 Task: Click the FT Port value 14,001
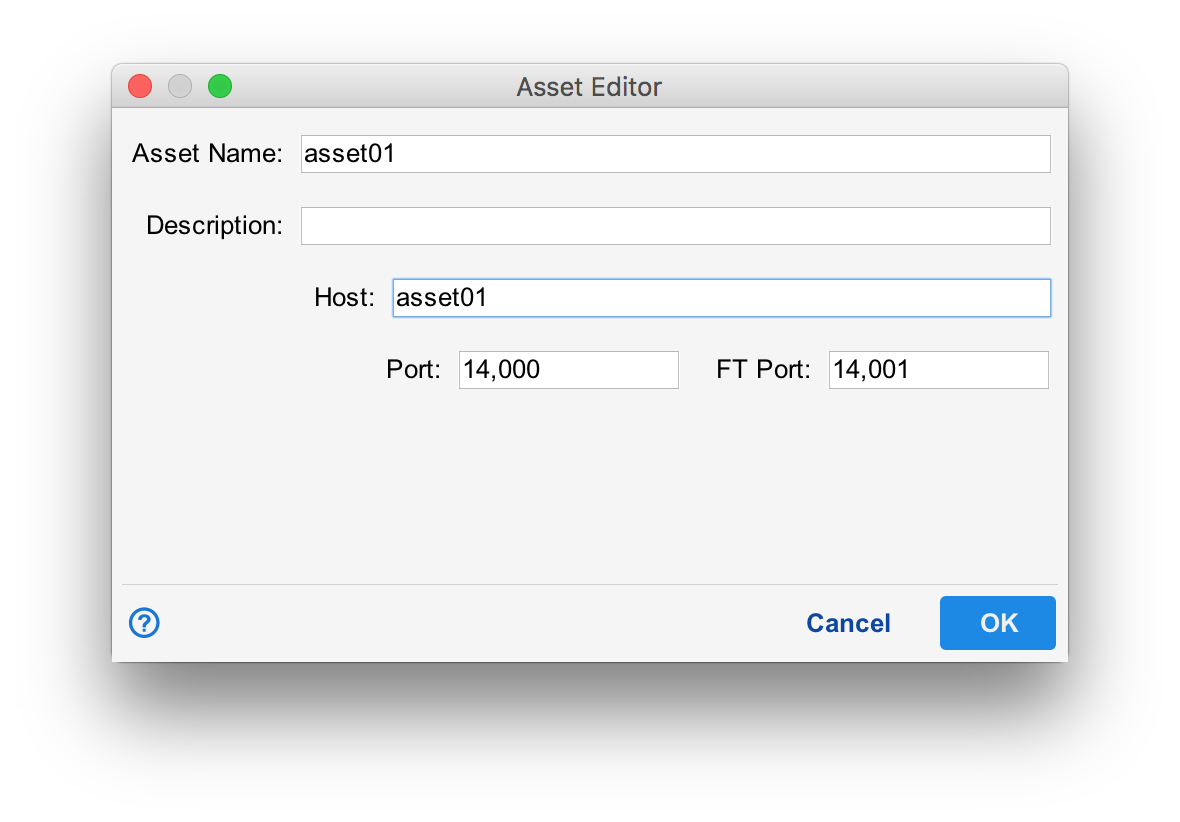pos(872,369)
